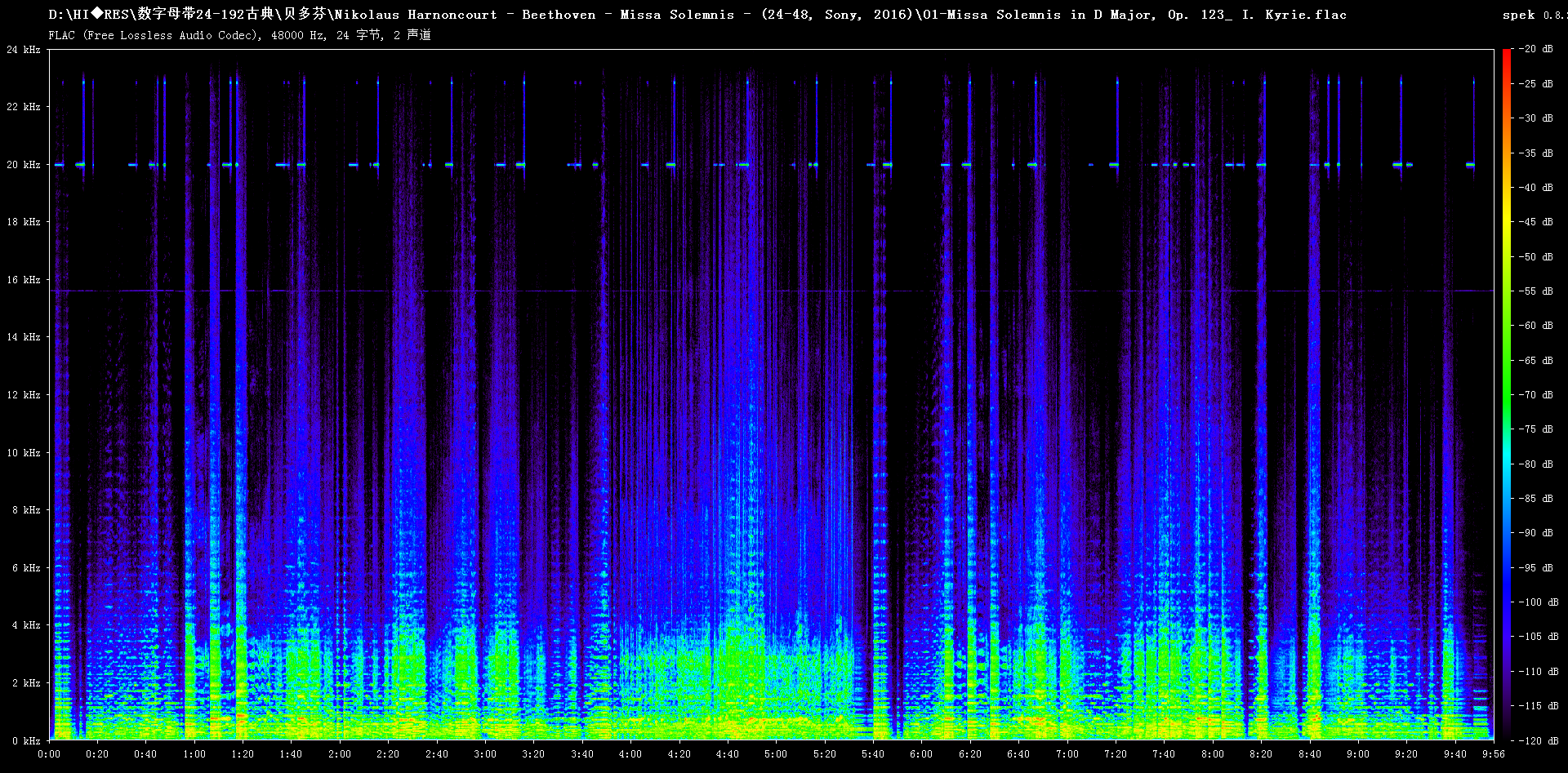
Task: Click the -120 dB scale label
Action: click(1539, 741)
